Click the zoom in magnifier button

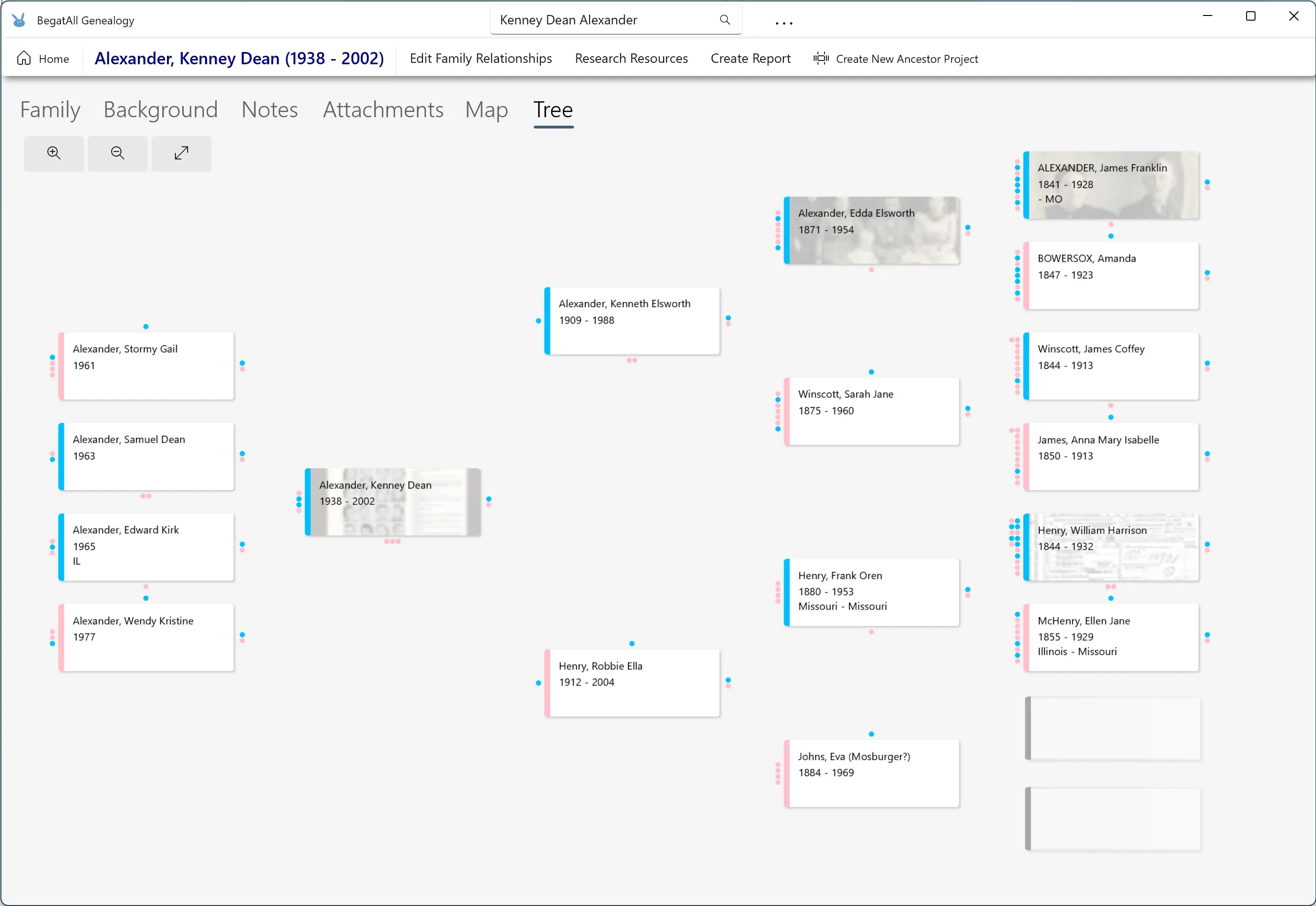[x=54, y=153]
